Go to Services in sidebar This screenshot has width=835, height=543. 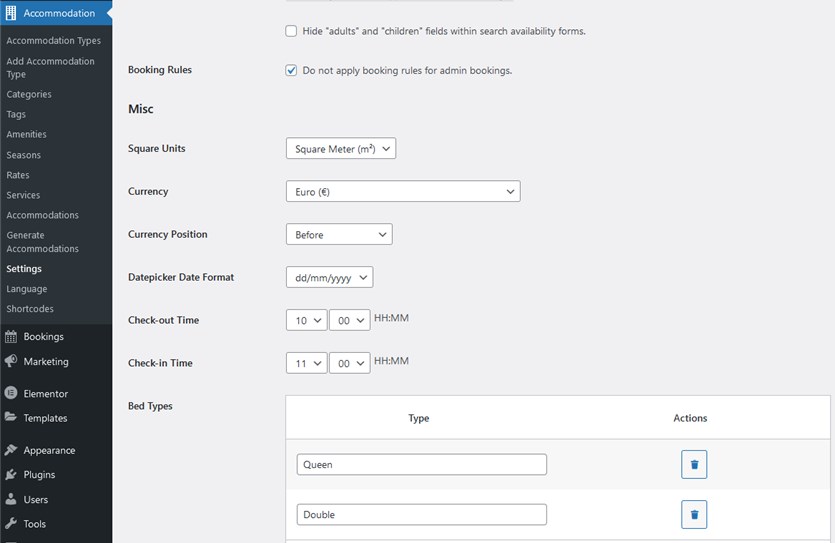[23, 195]
